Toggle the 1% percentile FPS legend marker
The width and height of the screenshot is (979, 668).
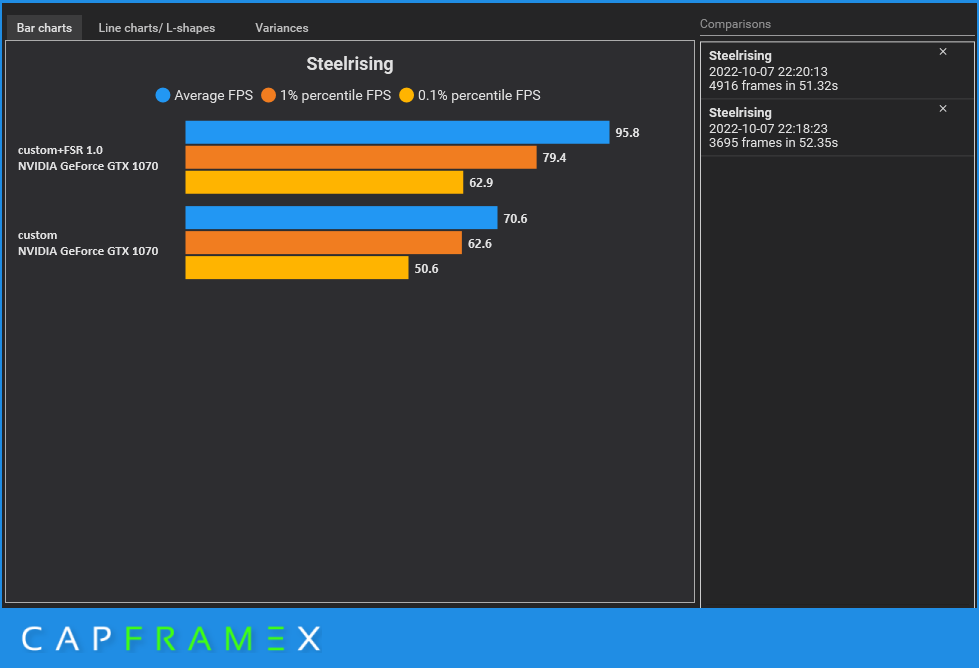268,96
